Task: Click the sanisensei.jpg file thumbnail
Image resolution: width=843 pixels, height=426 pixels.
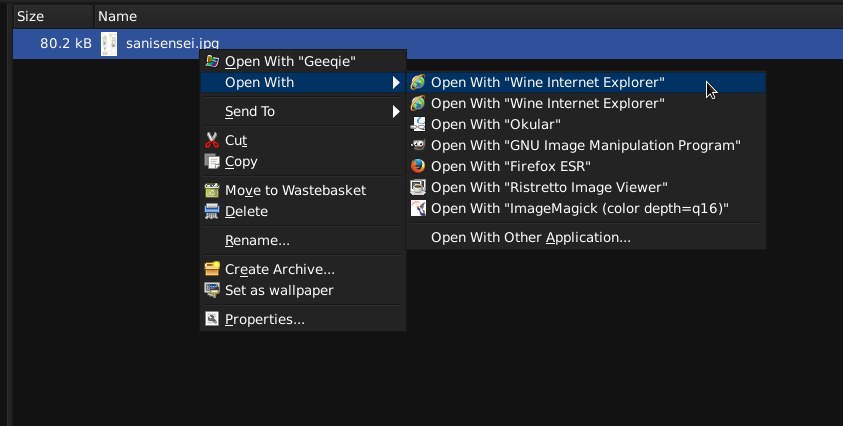Action: point(110,43)
